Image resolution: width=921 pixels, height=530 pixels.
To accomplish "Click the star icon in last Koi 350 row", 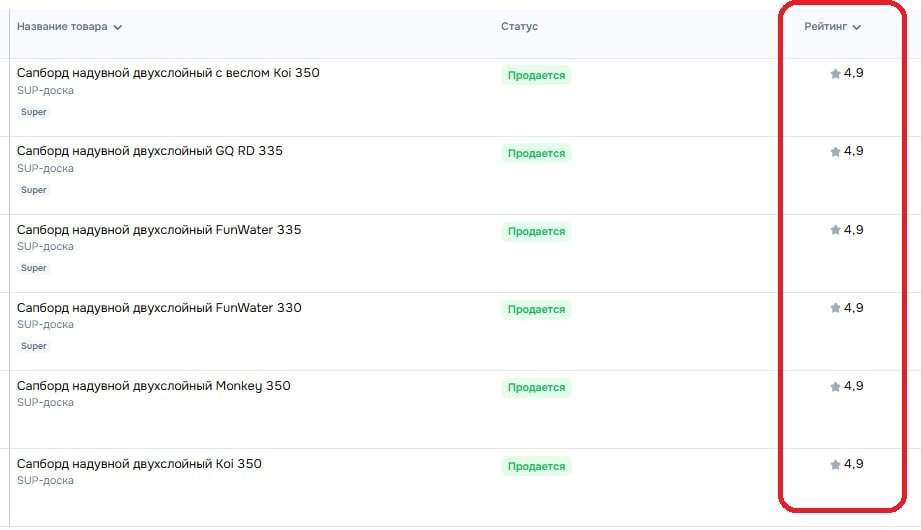I will [835, 464].
